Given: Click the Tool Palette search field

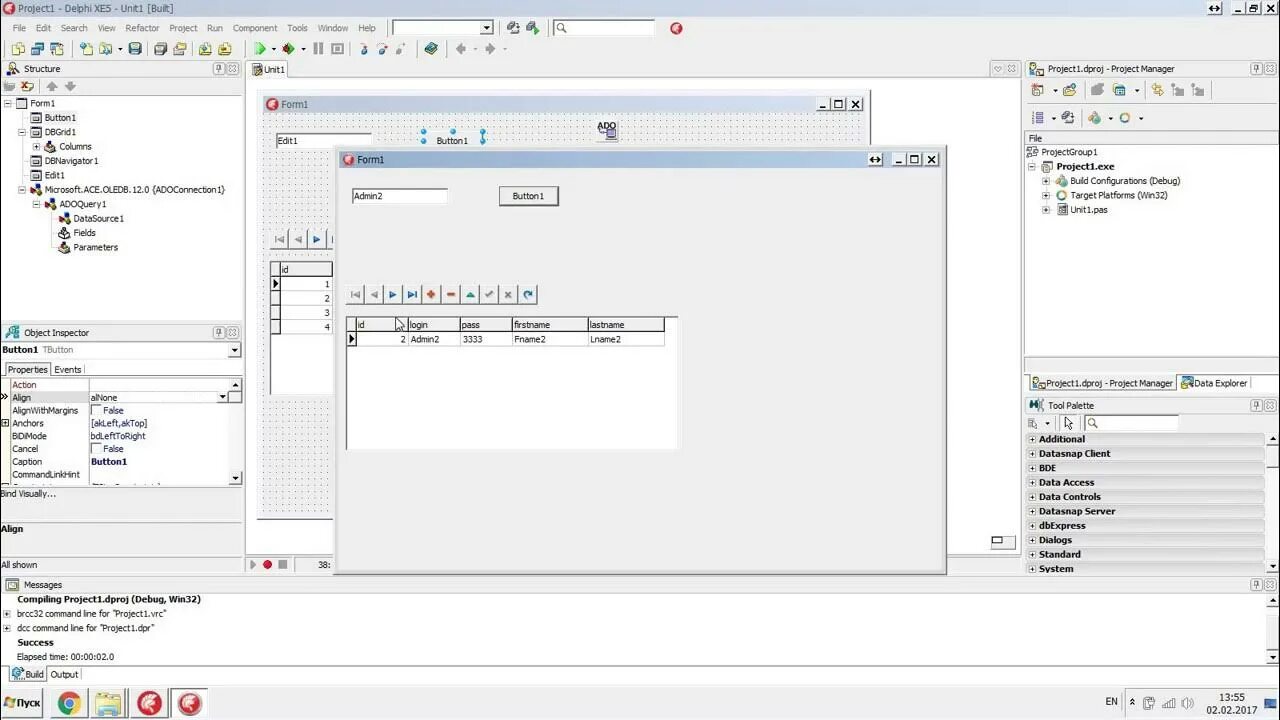Looking at the screenshot, I should (x=1131, y=423).
